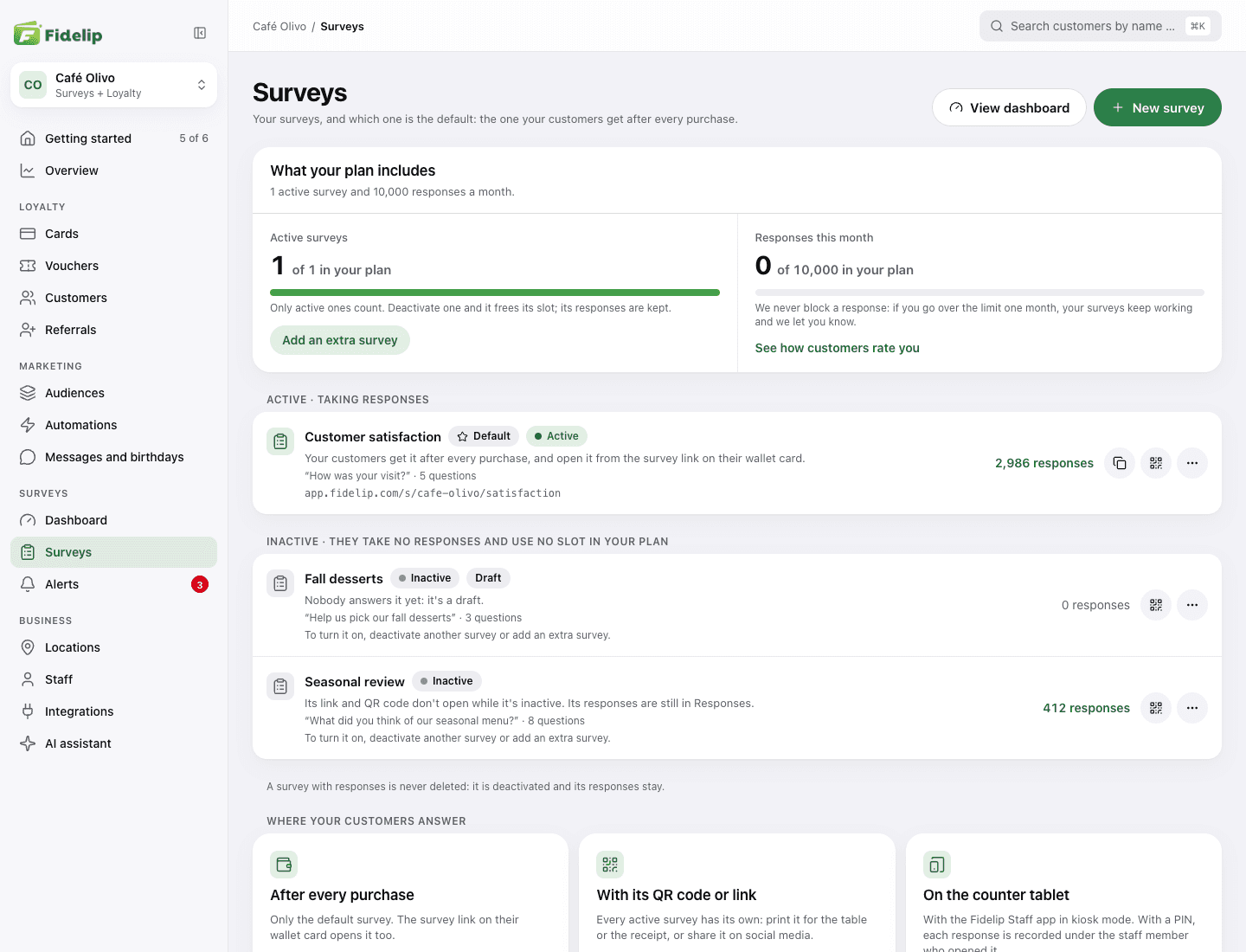Click the Default star badge
The width and height of the screenshot is (1246, 952).
(x=484, y=436)
